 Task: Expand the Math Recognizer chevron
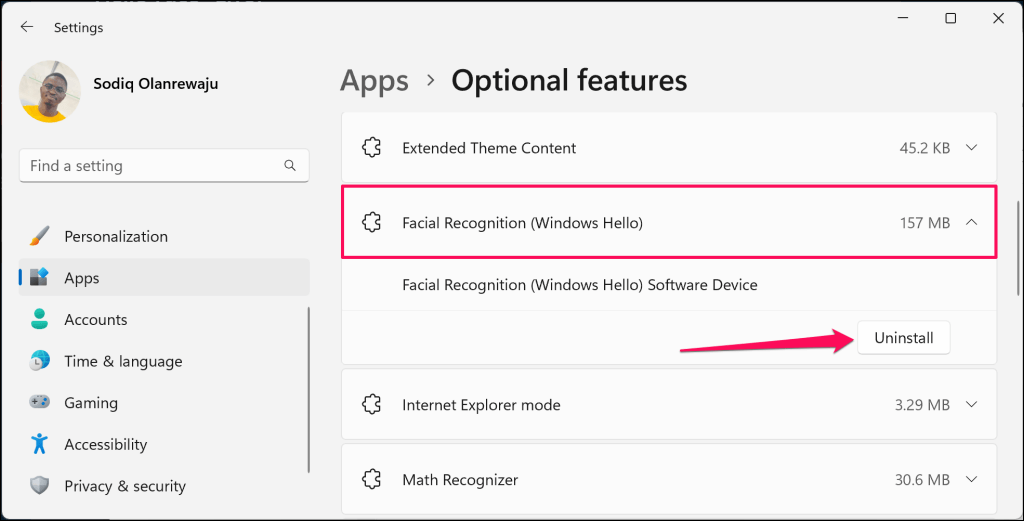(972, 479)
